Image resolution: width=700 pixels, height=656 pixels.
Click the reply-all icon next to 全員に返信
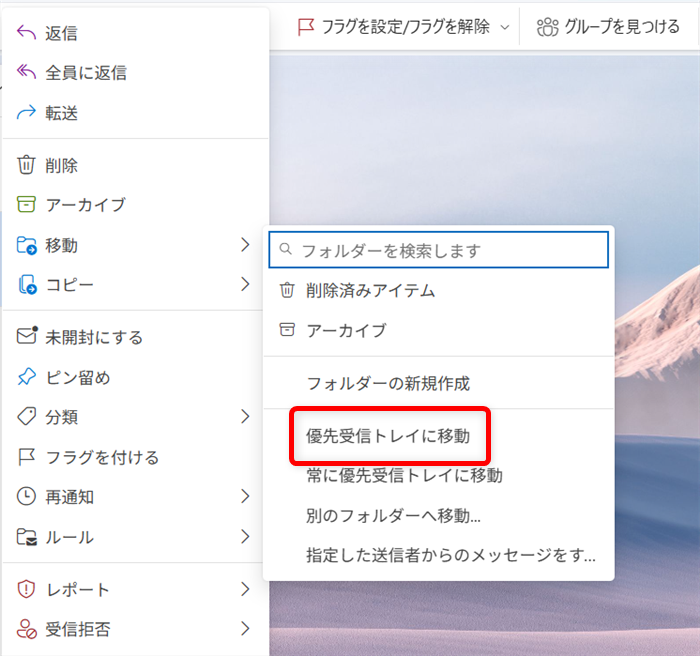(x=27, y=73)
